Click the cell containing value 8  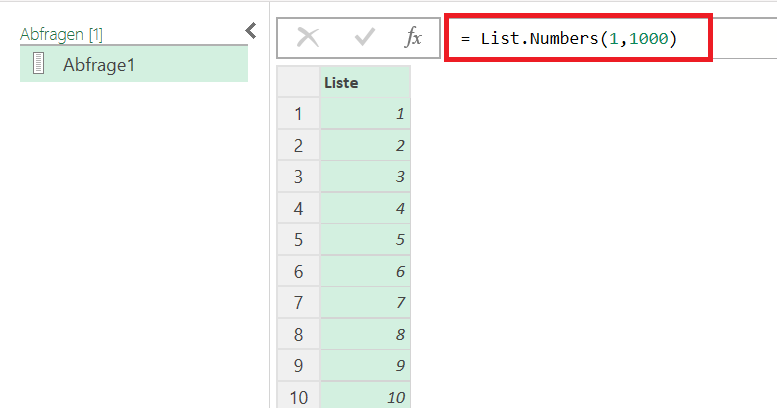[x=365, y=334]
